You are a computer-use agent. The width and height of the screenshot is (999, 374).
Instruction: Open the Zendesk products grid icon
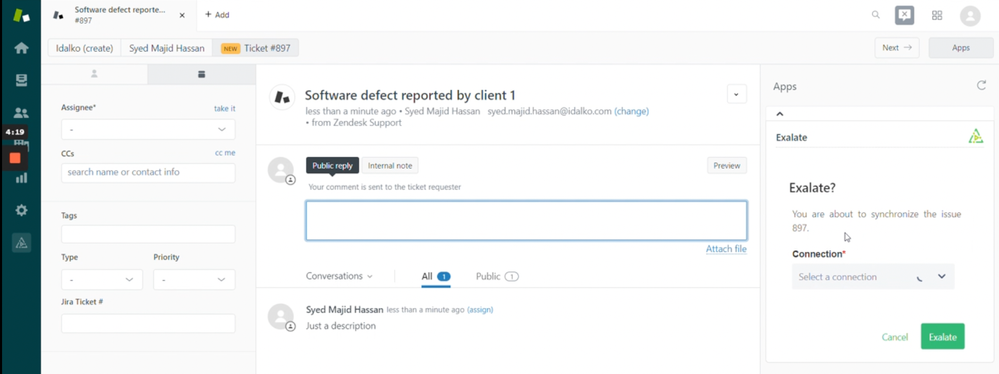937,15
